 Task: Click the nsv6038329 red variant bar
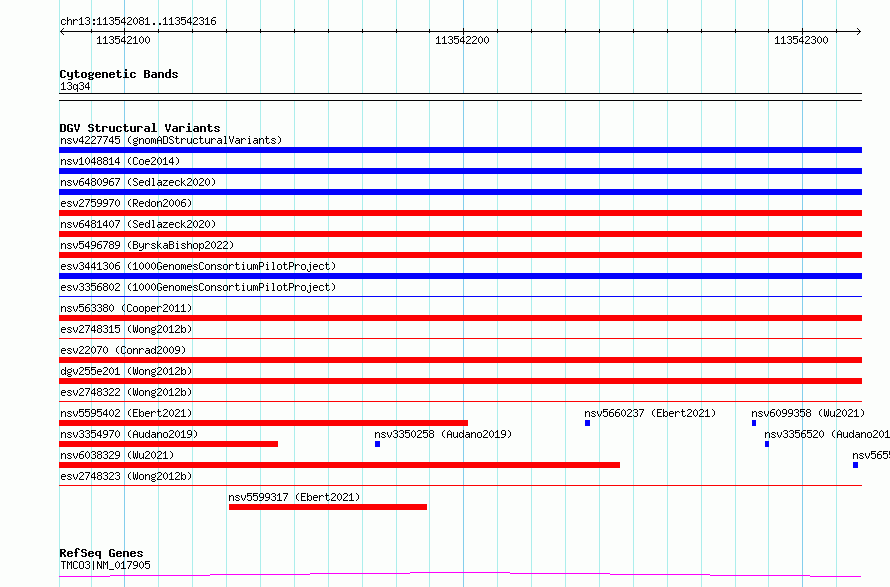tap(339, 465)
